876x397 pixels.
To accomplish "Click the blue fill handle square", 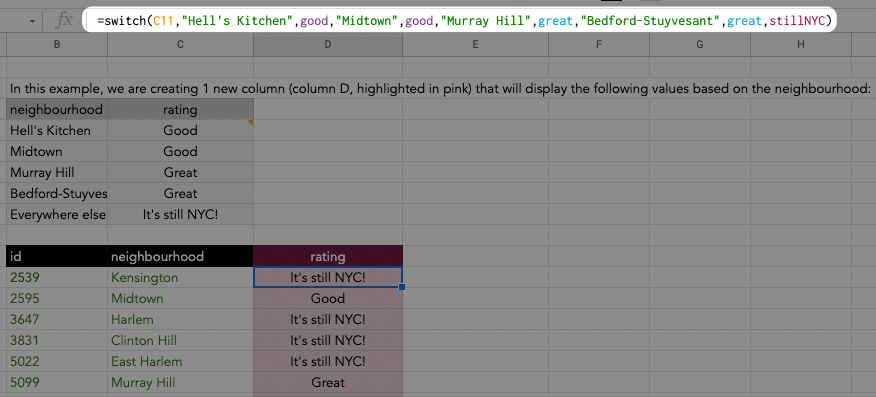I will [402, 287].
